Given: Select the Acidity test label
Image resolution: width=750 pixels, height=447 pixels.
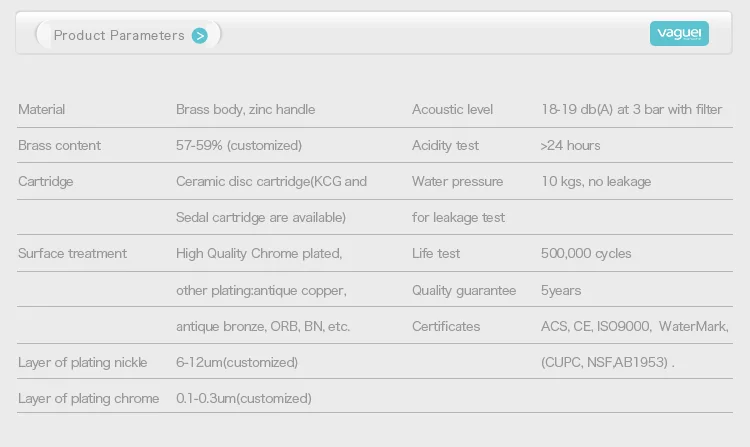Looking at the screenshot, I should (x=445, y=145).
